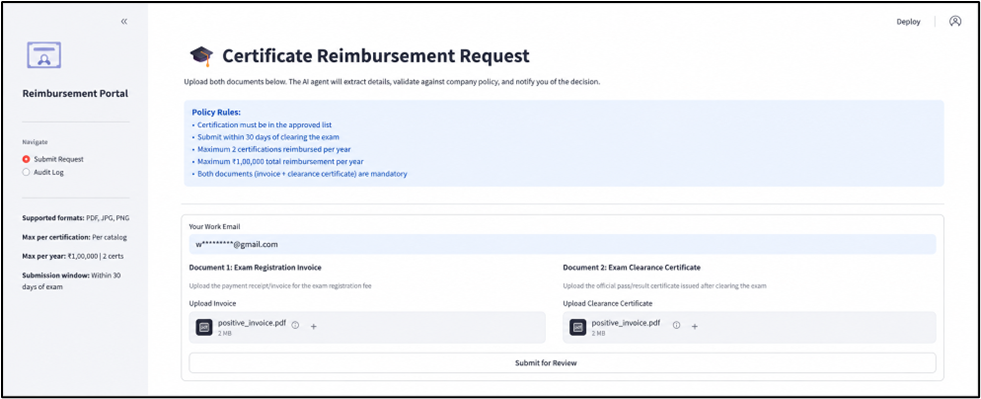Screen dimensions: 981x399
Task: Click the 'Max per certification: Per catalog' text
Action: [x=75, y=237]
